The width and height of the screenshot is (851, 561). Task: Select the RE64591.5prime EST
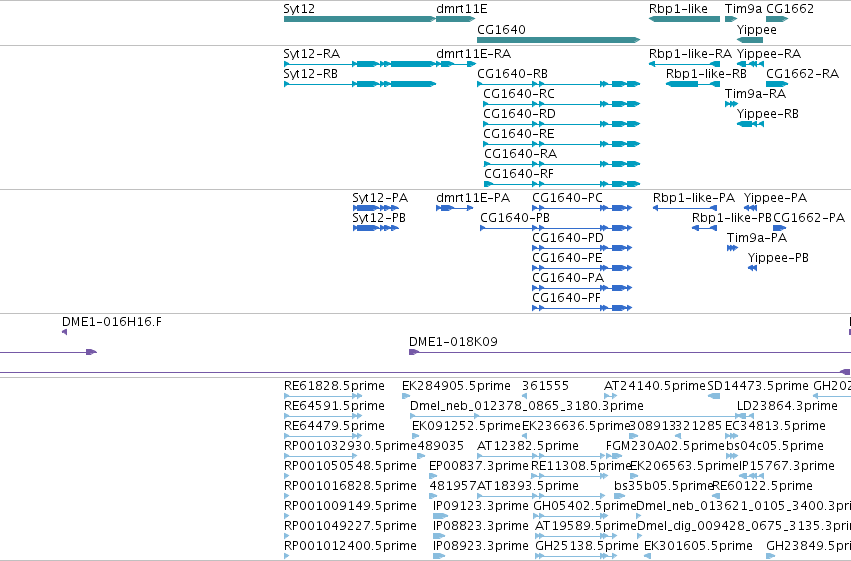point(322,417)
